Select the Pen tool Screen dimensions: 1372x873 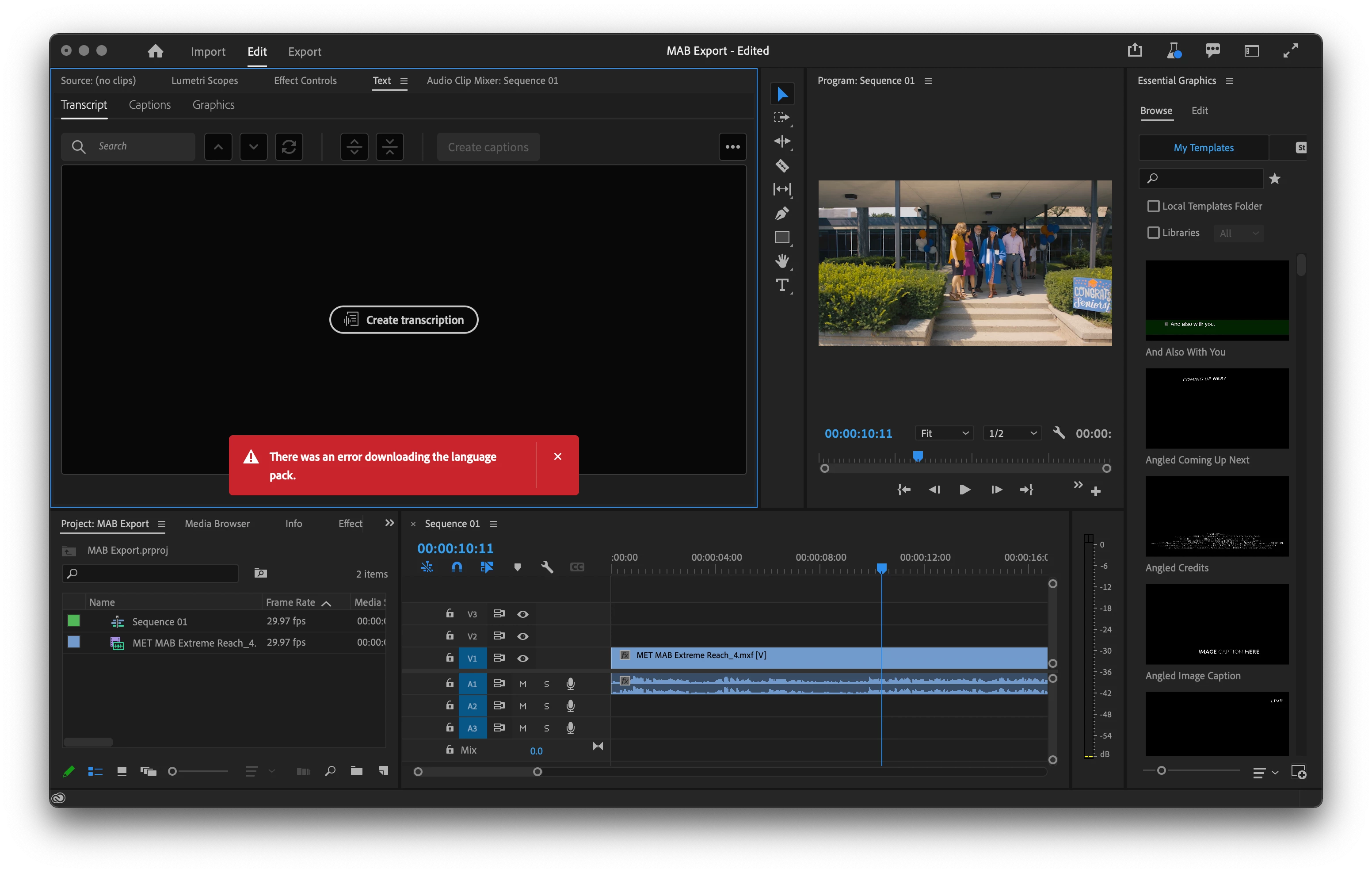782,213
